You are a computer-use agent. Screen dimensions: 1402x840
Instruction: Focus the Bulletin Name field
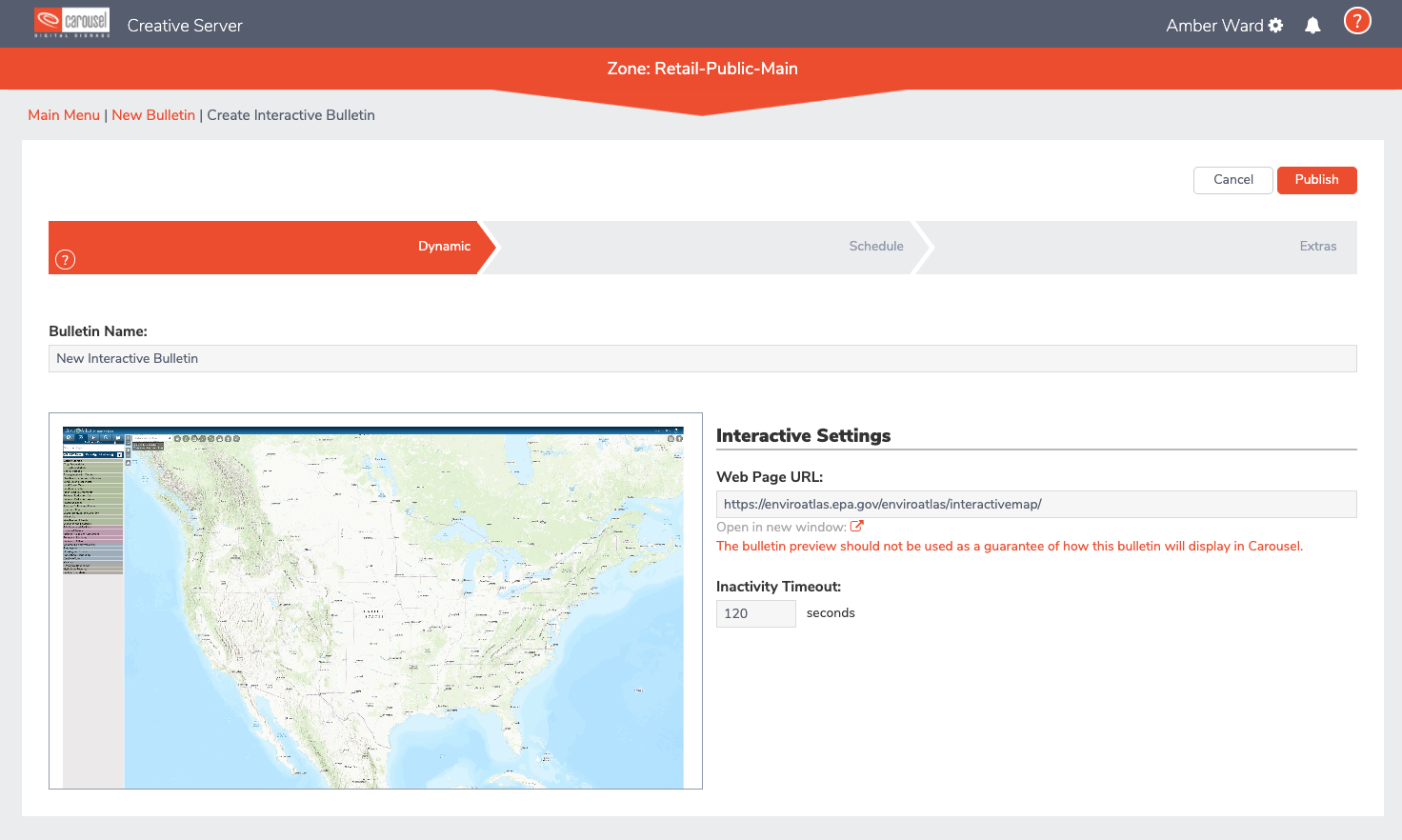pos(702,358)
